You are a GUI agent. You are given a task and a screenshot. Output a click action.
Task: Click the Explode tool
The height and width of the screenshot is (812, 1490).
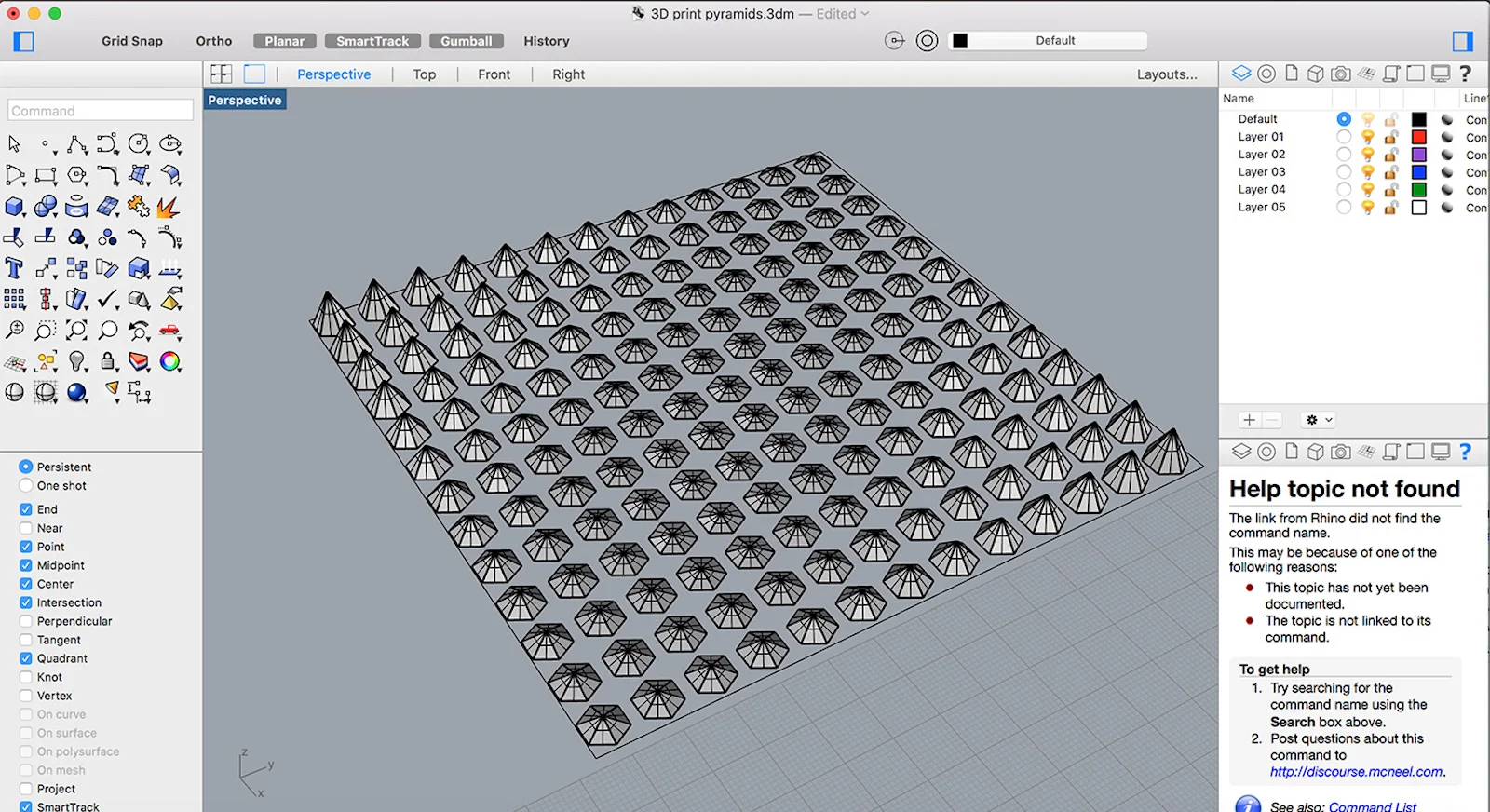tap(169, 207)
